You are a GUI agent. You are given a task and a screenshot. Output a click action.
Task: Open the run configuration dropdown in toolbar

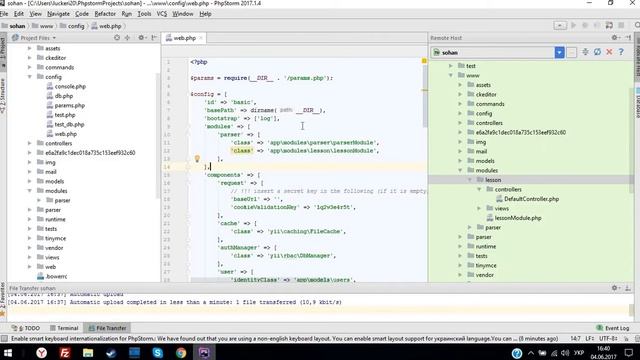(x=560, y=25)
